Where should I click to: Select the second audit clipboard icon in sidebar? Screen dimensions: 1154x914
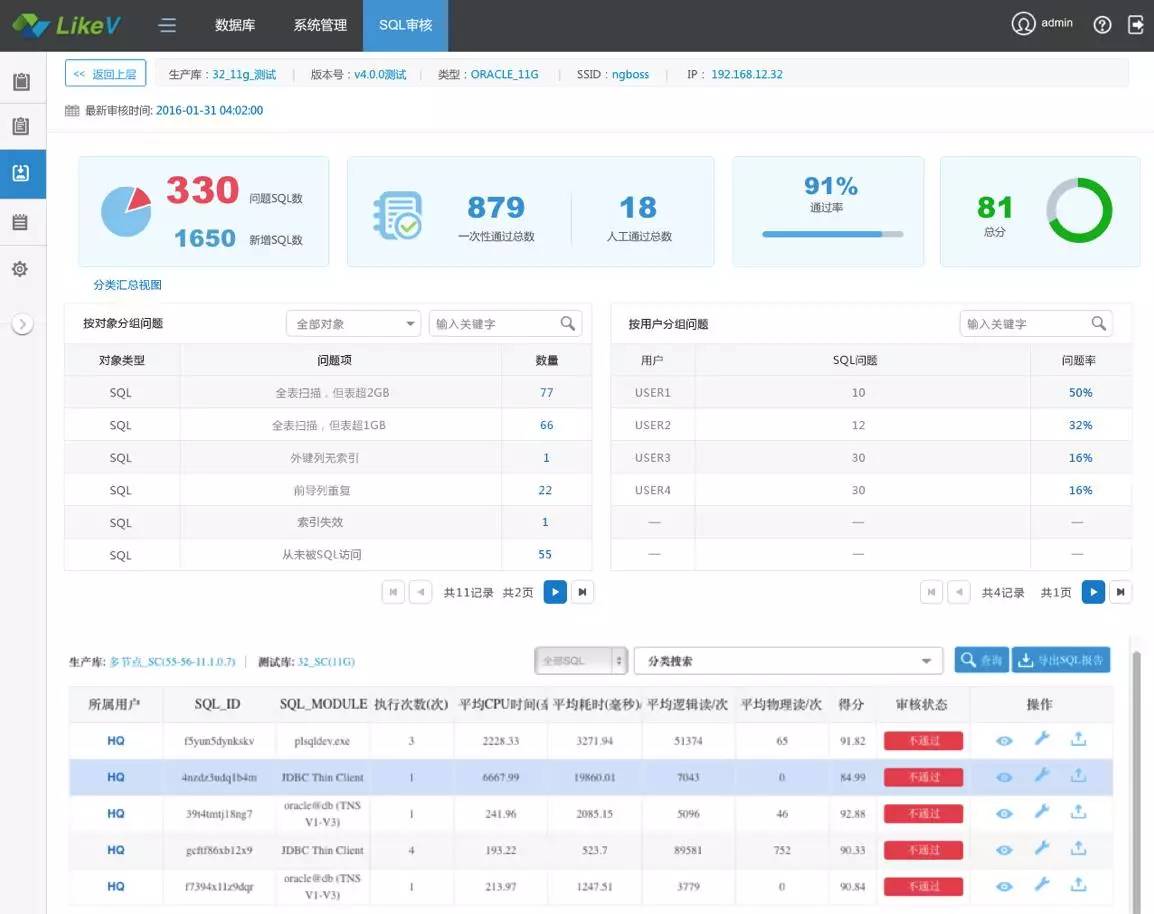click(22, 126)
